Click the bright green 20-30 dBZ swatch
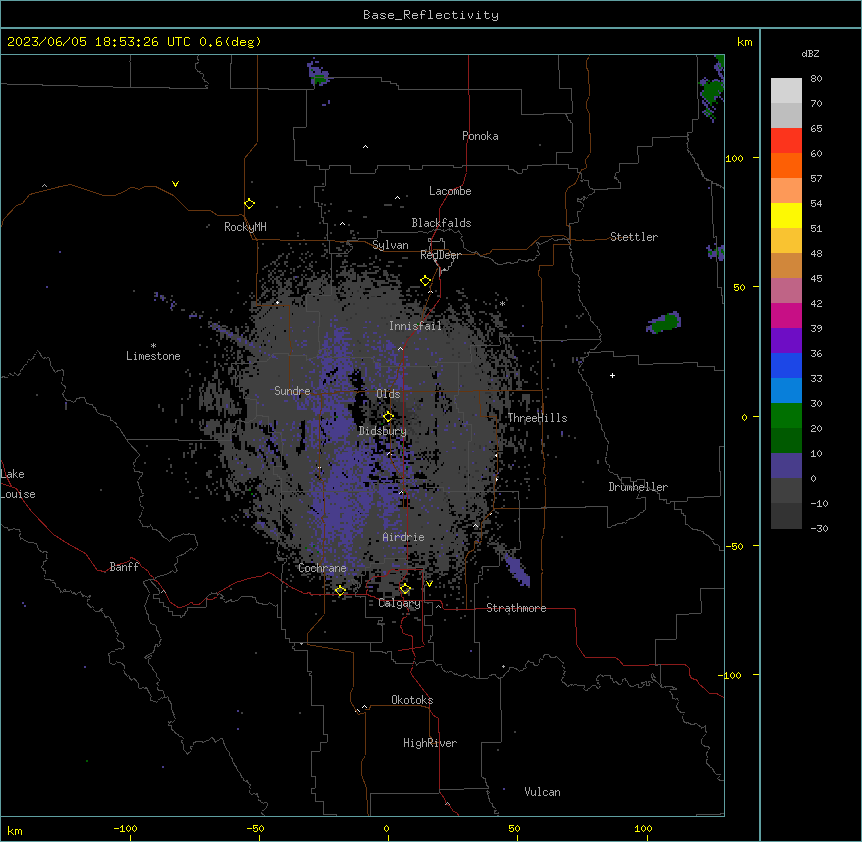862x842 pixels. [786, 416]
